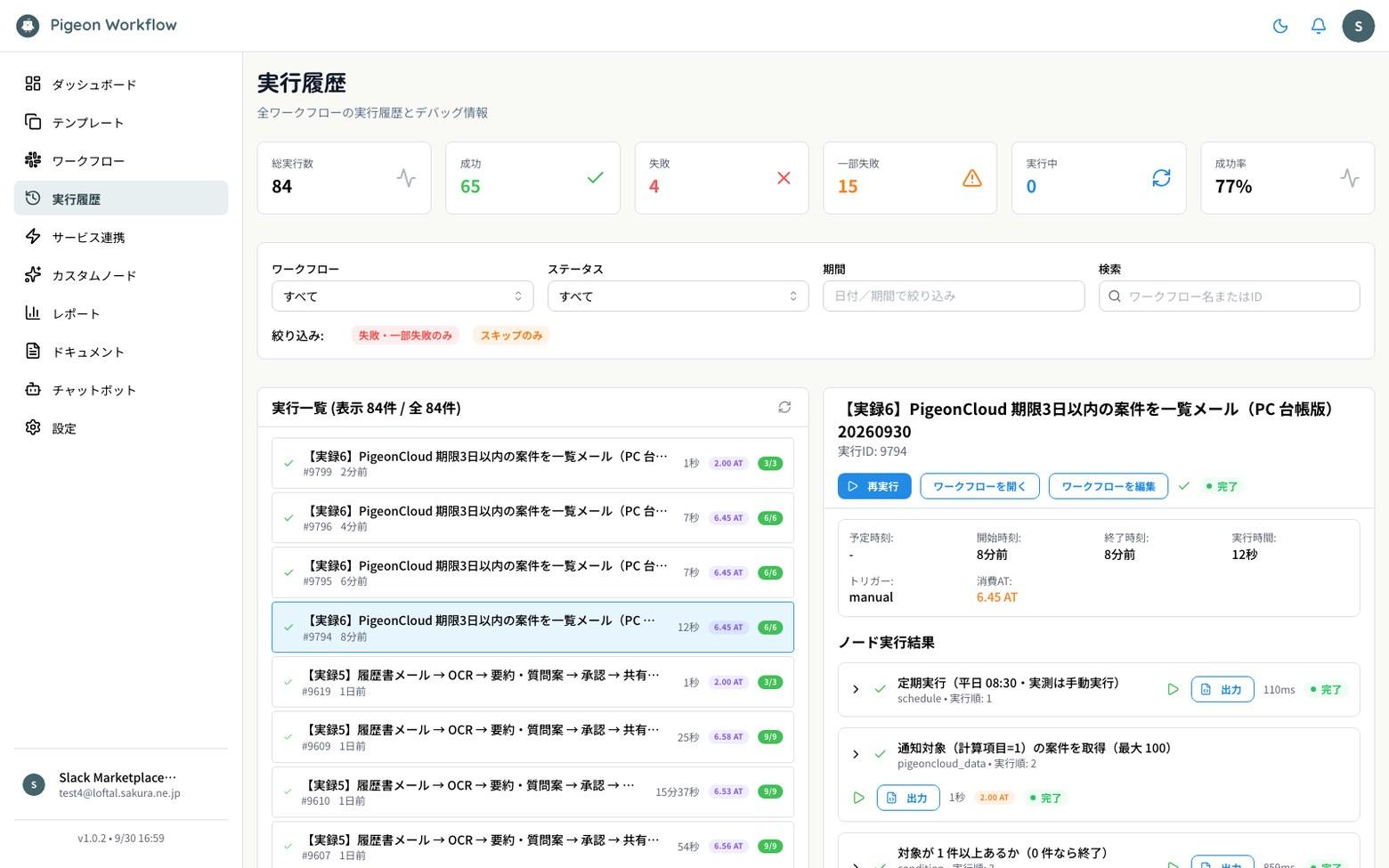Run the 定期実行 node play icon

1173,689
